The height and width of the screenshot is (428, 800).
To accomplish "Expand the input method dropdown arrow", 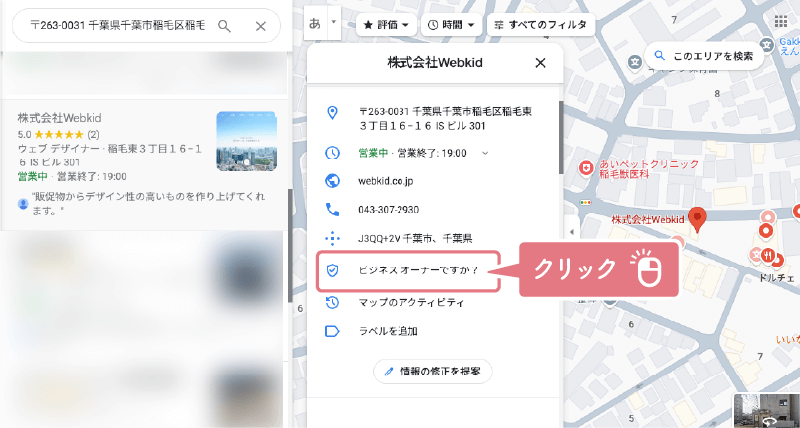I will pyautogui.click(x=334, y=23).
